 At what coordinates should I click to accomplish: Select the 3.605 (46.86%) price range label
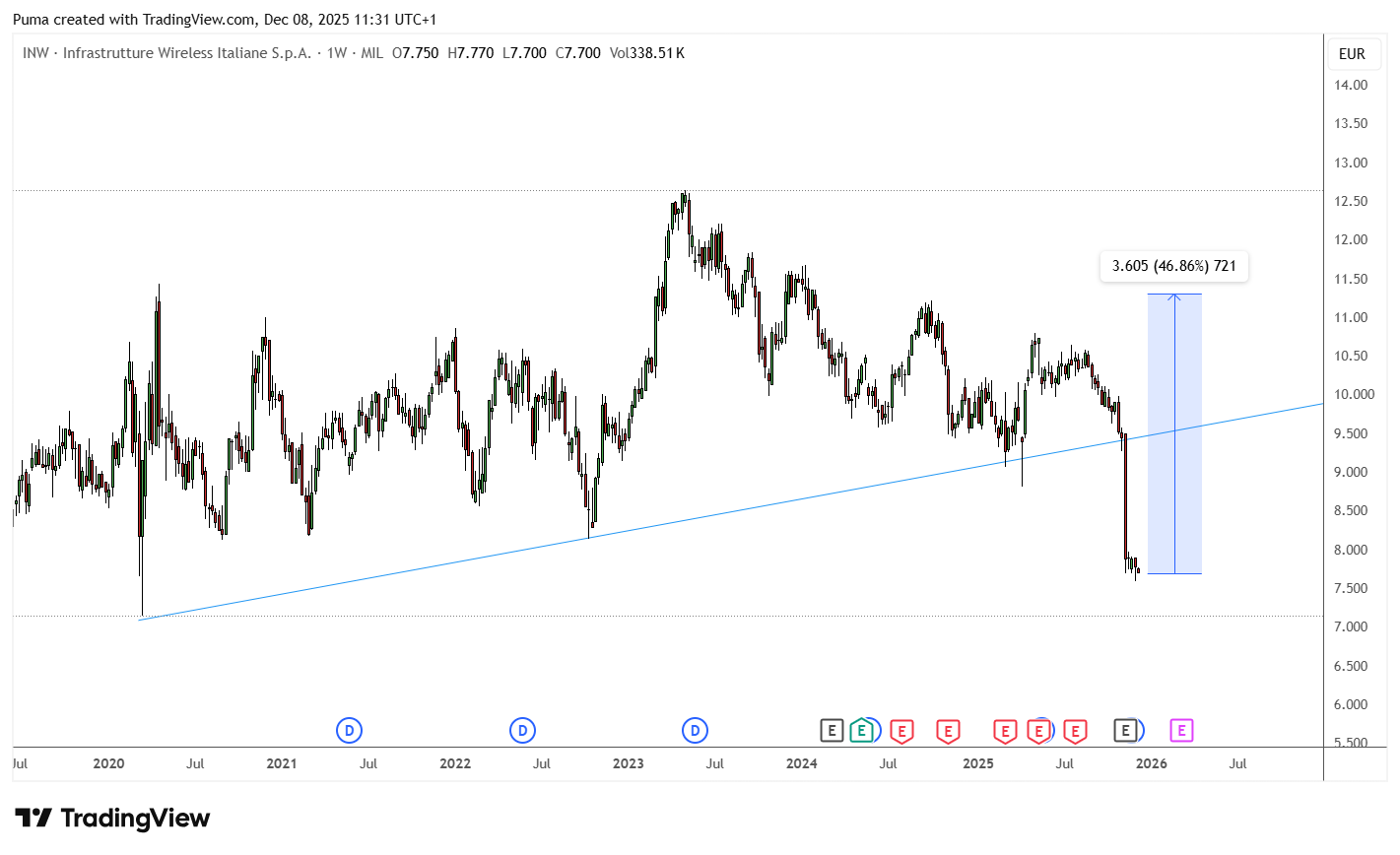pyautogui.click(x=1174, y=266)
